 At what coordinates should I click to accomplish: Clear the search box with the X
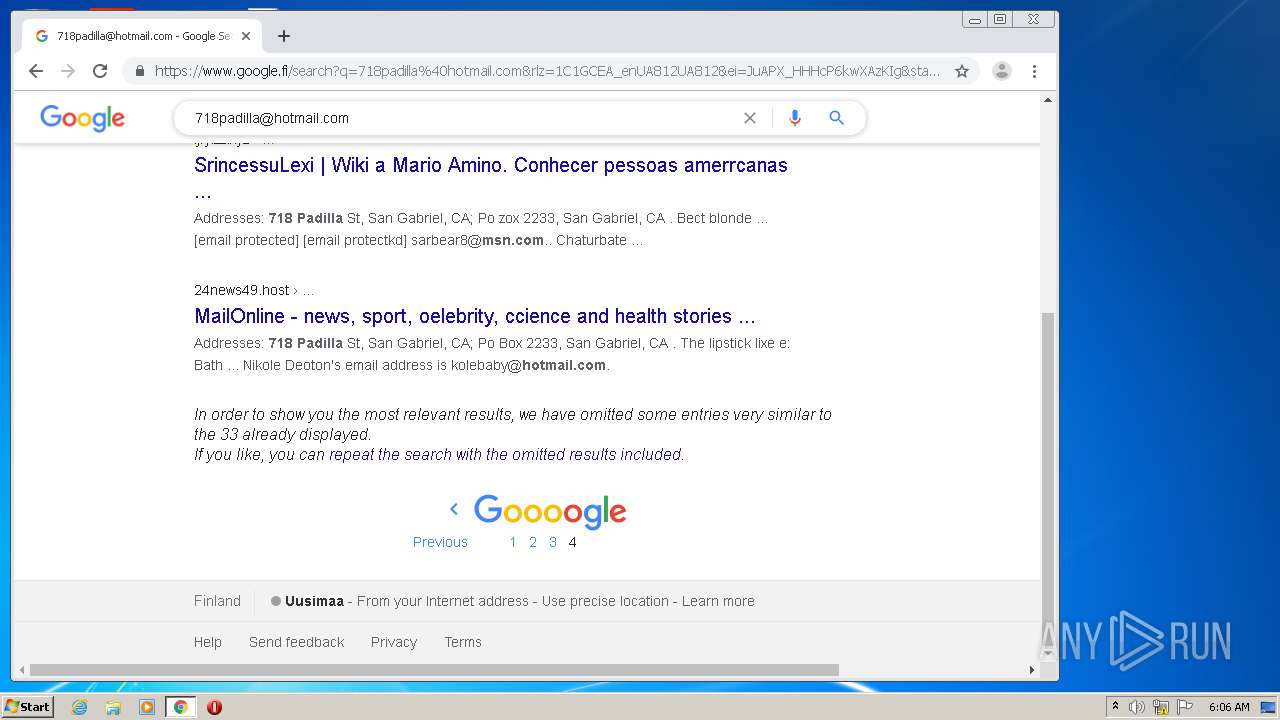tap(750, 118)
